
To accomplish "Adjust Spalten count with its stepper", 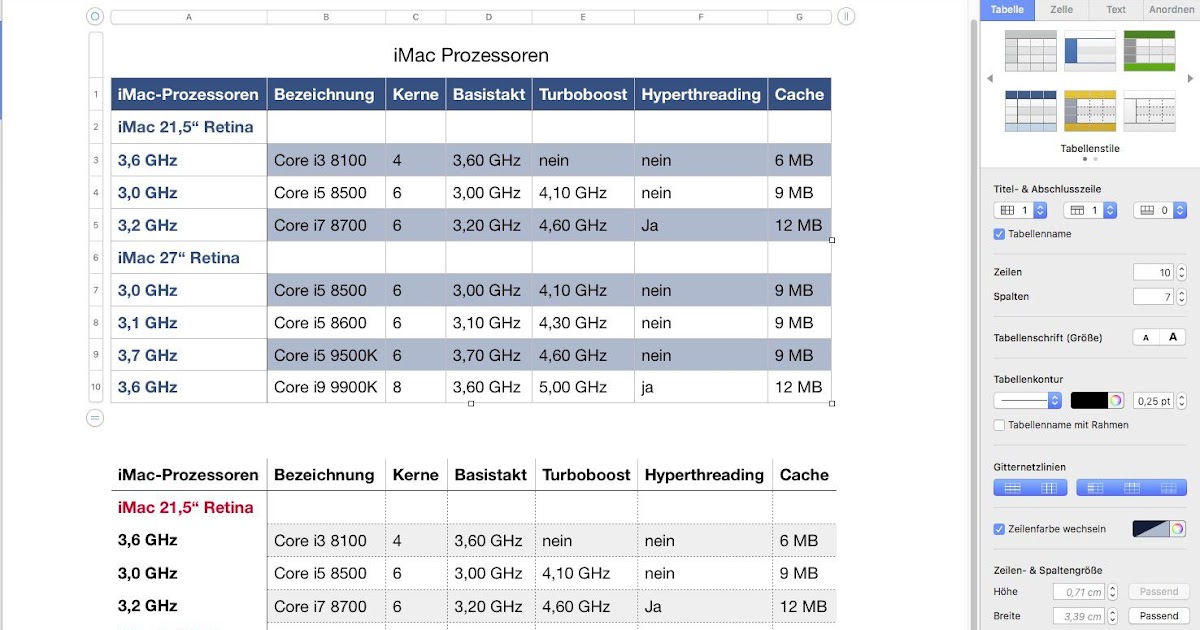I will [1181, 297].
